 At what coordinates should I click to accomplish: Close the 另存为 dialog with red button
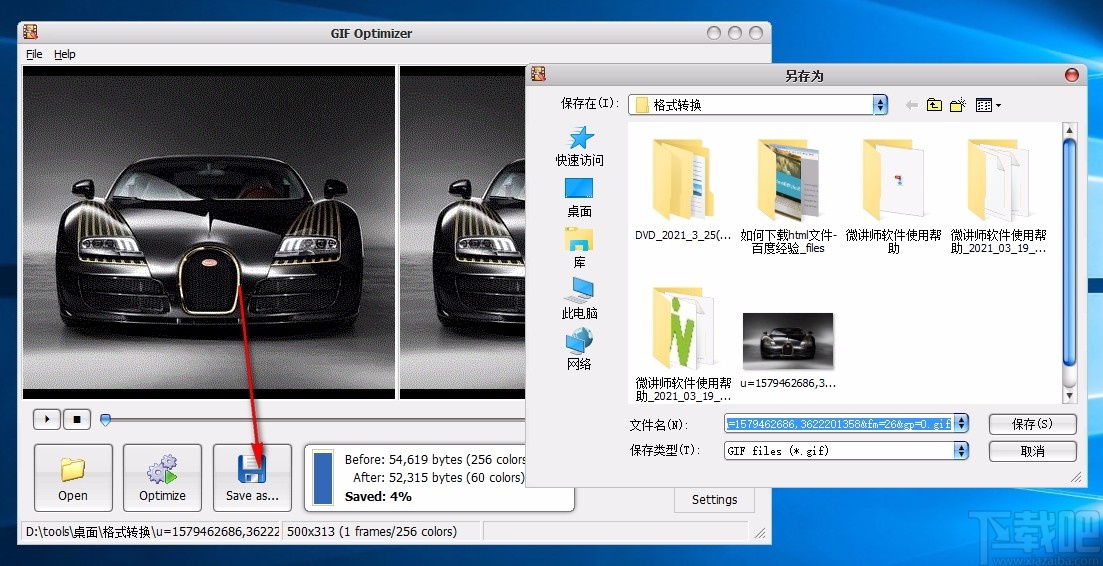pos(1071,75)
